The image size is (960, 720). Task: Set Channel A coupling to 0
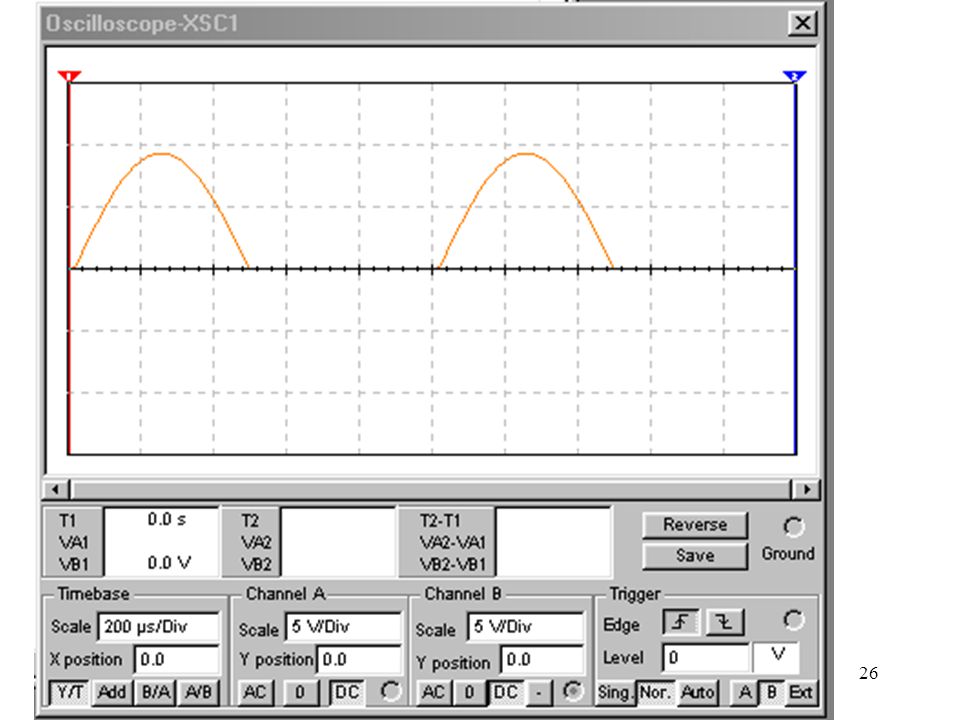[x=300, y=692]
